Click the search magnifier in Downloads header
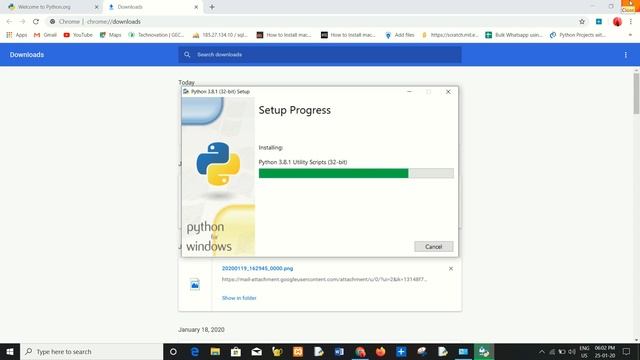 tap(187, 55)
